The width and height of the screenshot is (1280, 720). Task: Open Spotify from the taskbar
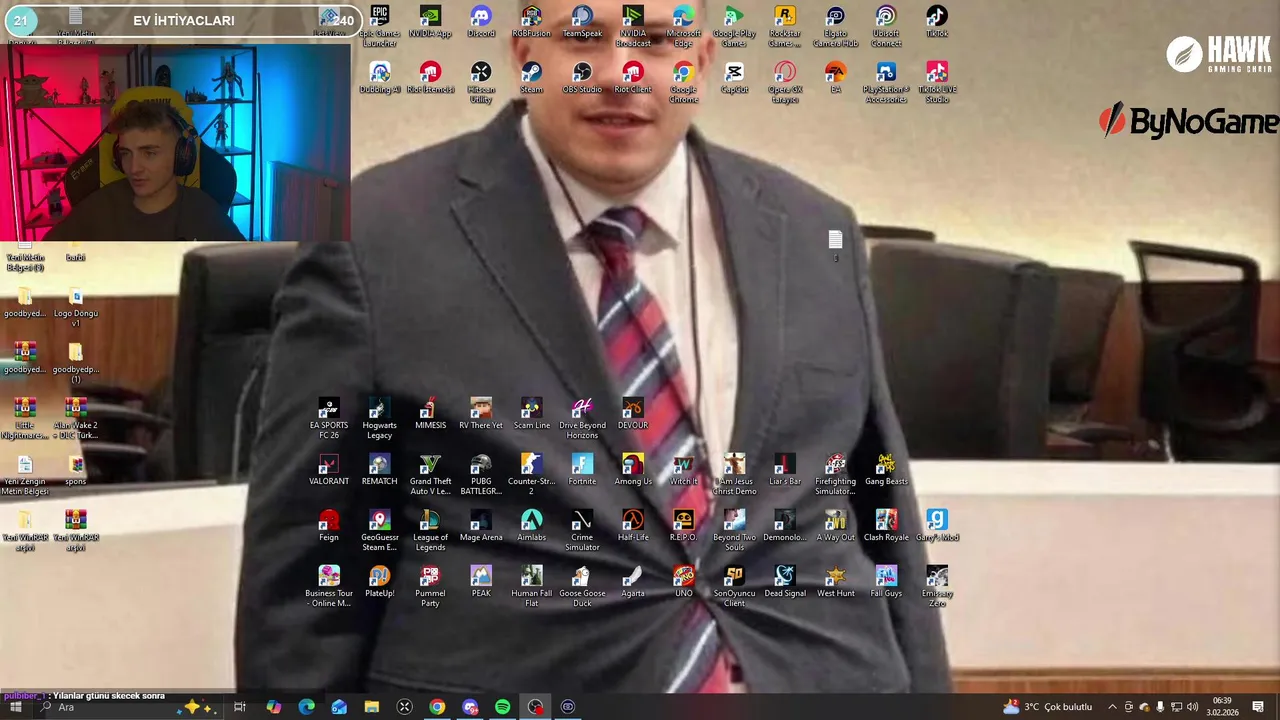click(x=503, y=707)
